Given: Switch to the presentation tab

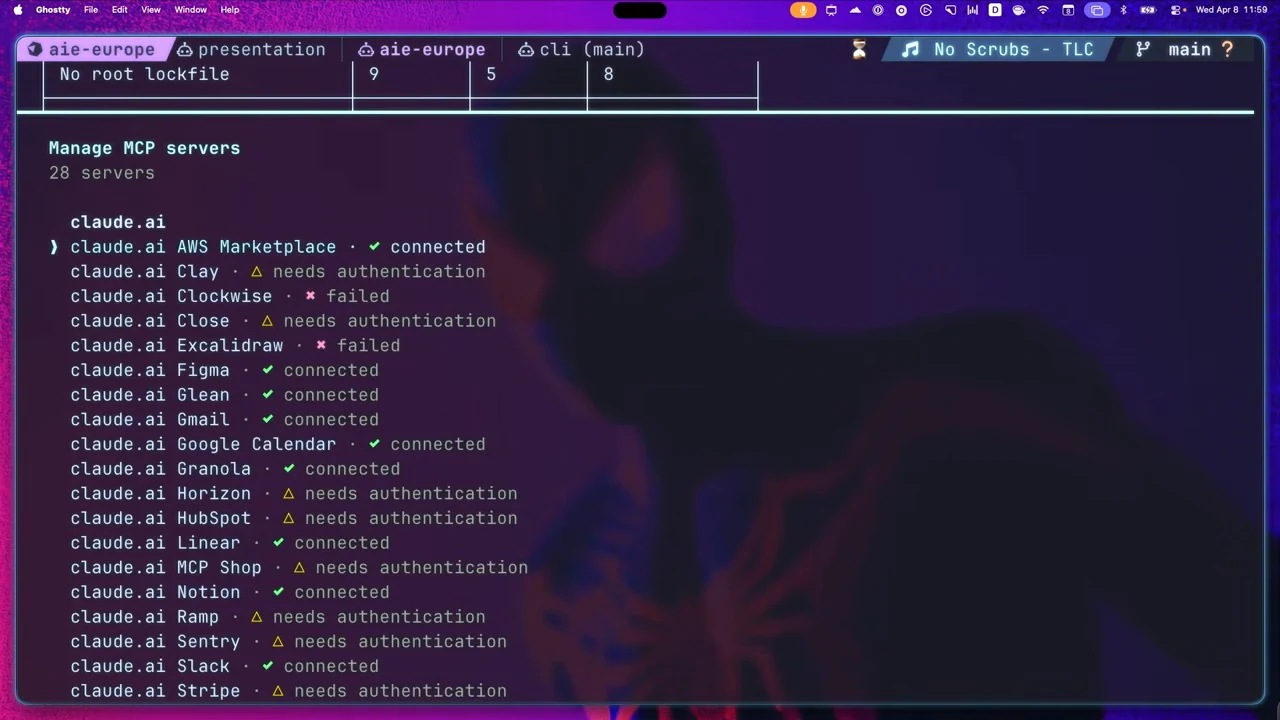Looking at the screenshot, I should (x=251, y=49).
